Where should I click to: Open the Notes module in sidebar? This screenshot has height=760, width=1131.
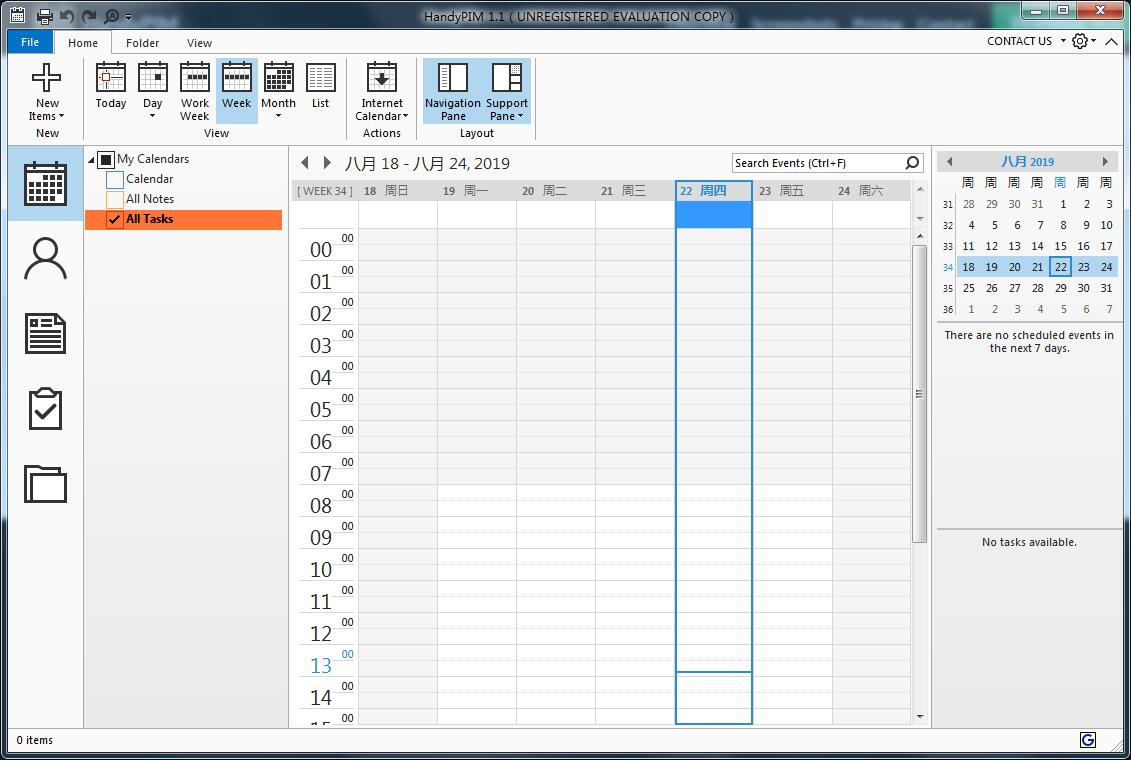point(45,333)
